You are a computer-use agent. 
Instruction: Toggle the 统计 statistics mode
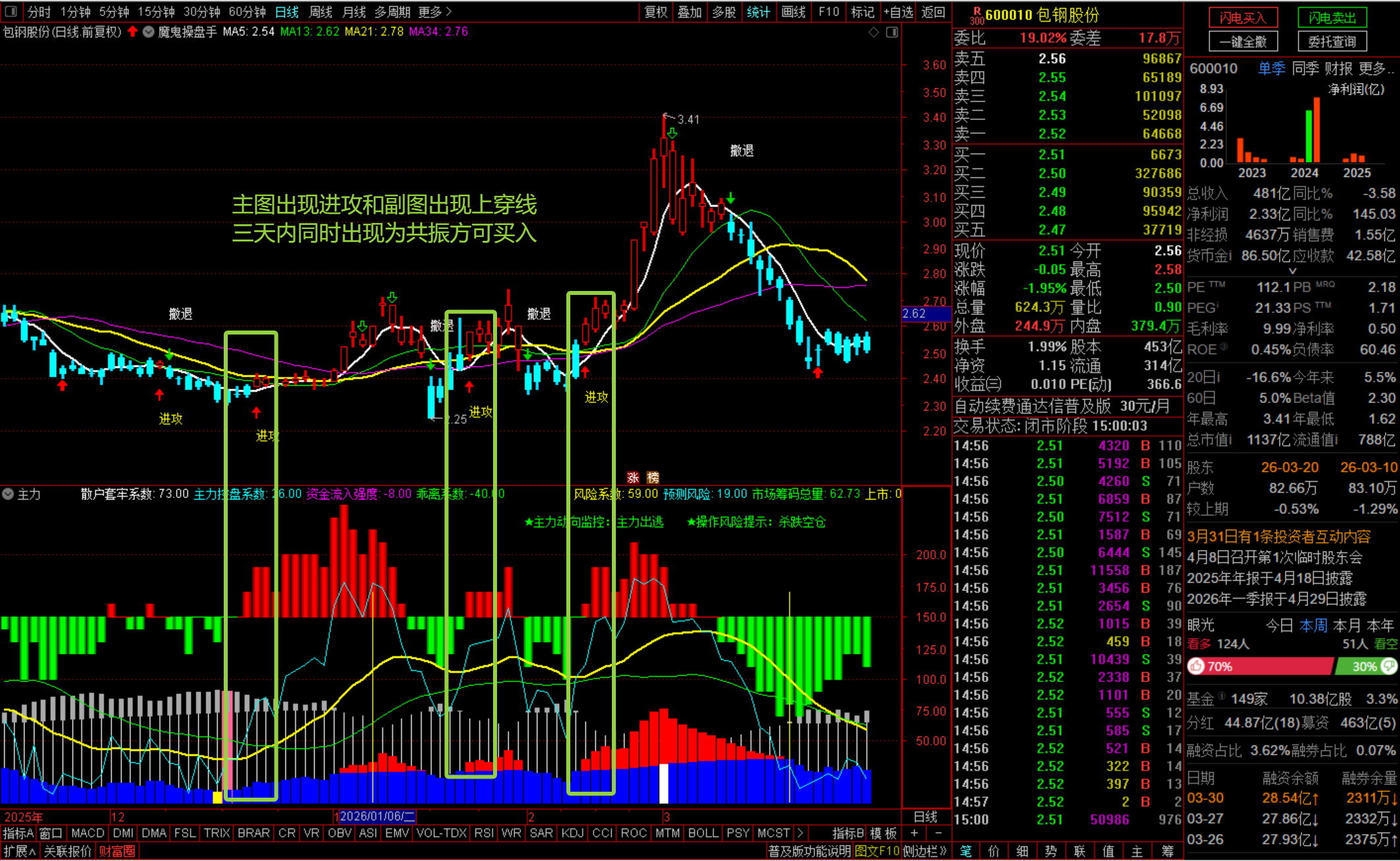click(758, 12)
